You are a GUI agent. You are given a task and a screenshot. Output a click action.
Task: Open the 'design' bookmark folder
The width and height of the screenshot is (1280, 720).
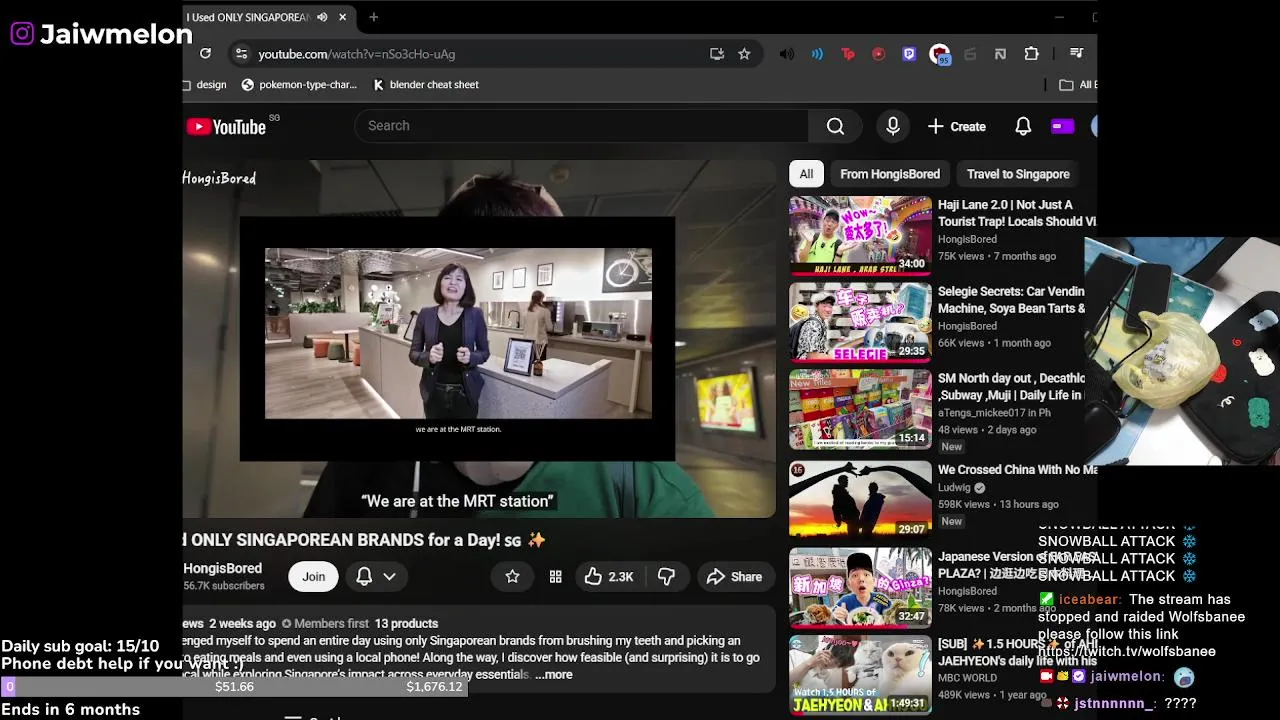206,85
